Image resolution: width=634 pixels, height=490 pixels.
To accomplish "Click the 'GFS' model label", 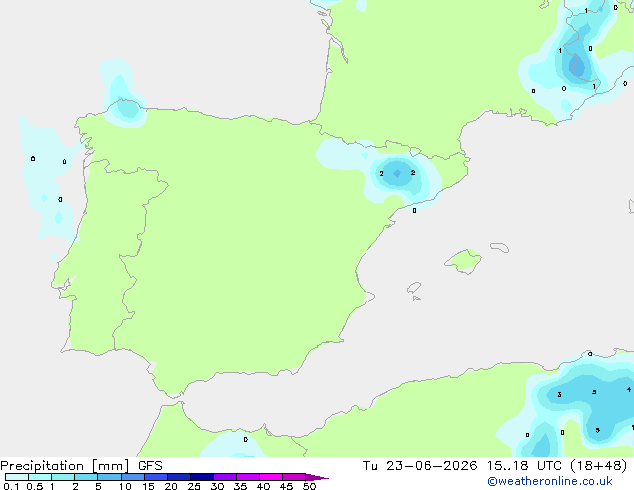I will 150,466.
